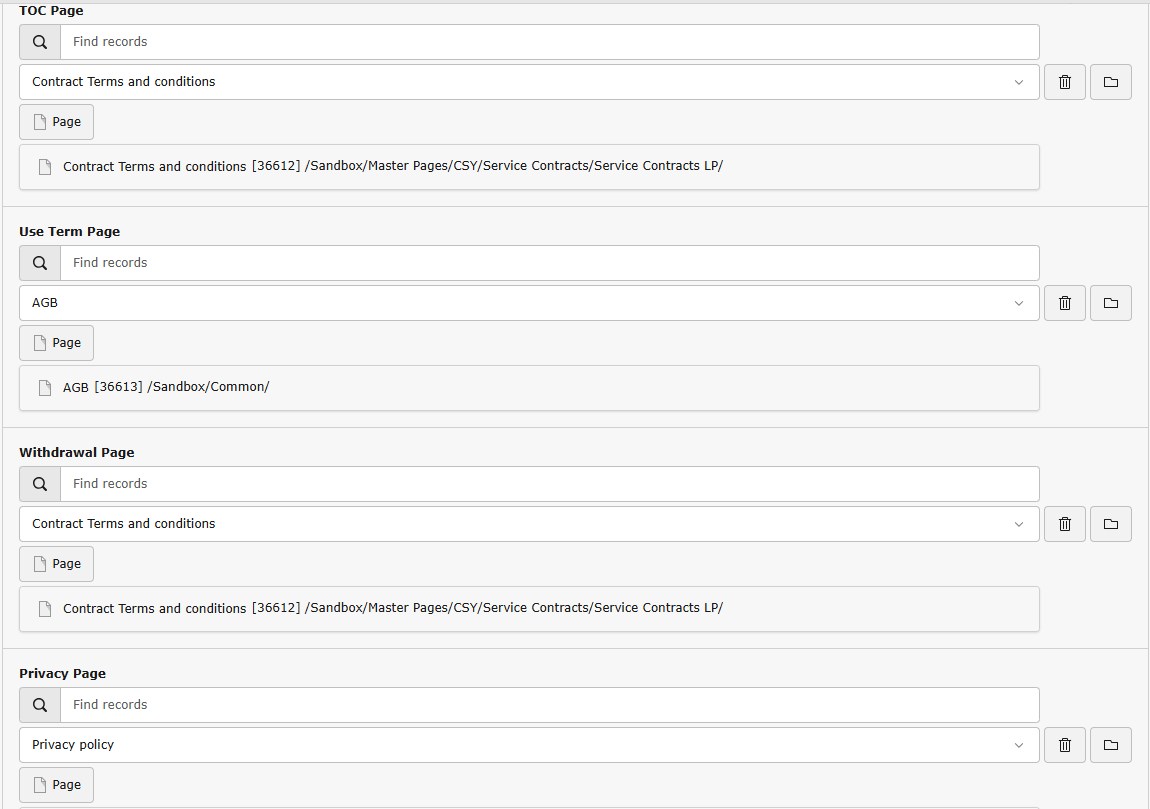Open the folder browser for Withdrawal Page
1150x809 pixels.
[x=1110, y=524]
